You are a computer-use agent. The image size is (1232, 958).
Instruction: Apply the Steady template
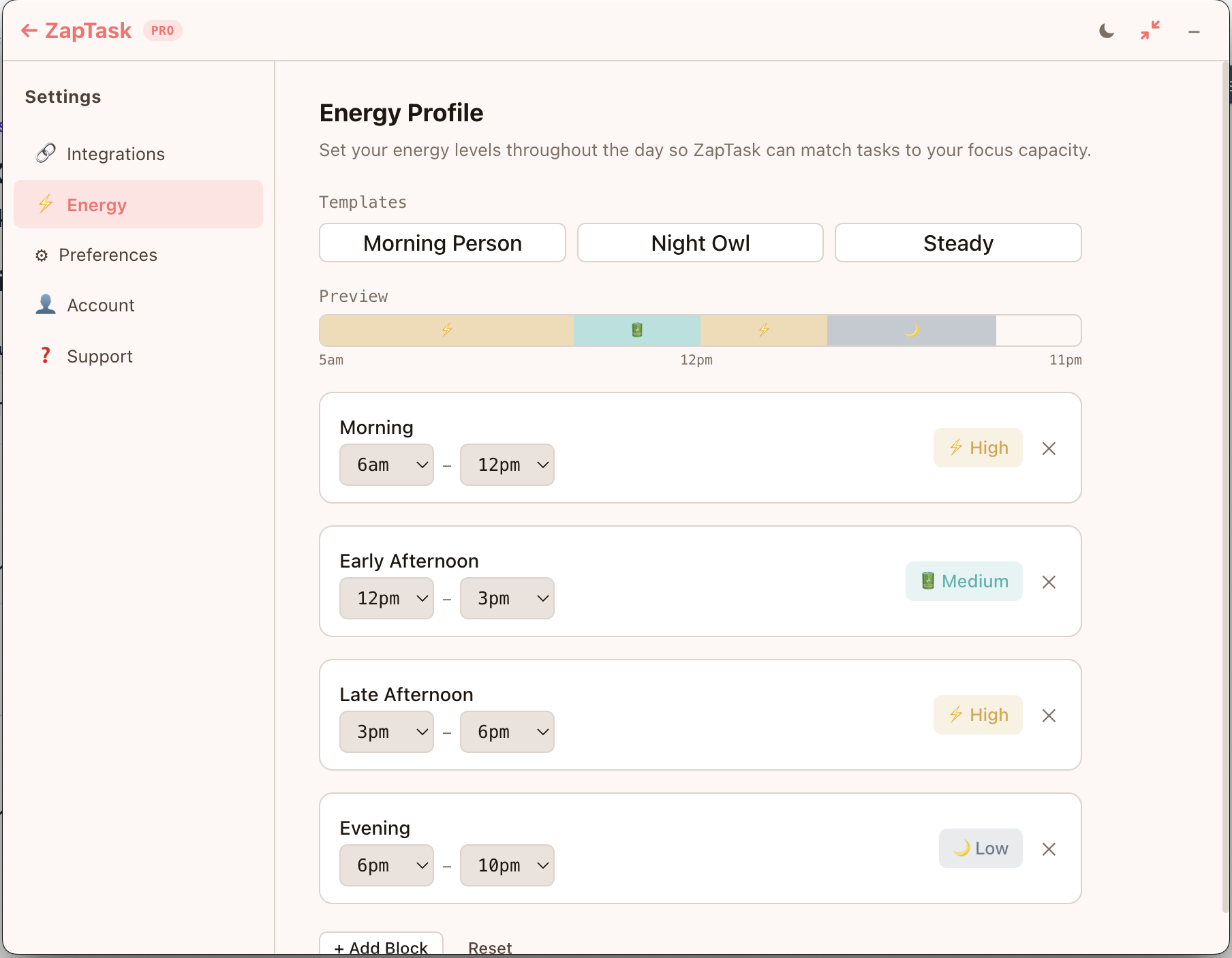point(958,243)
